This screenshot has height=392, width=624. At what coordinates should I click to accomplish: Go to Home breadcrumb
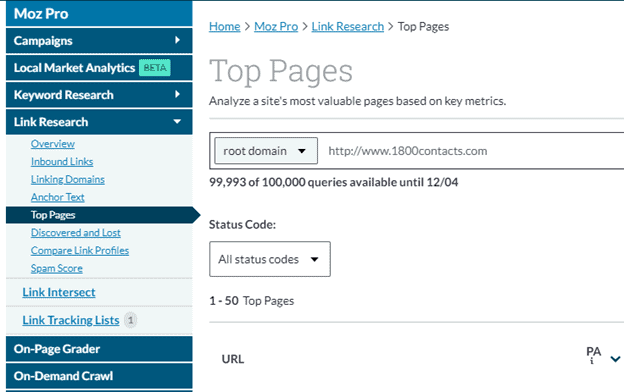coord(225,27)
